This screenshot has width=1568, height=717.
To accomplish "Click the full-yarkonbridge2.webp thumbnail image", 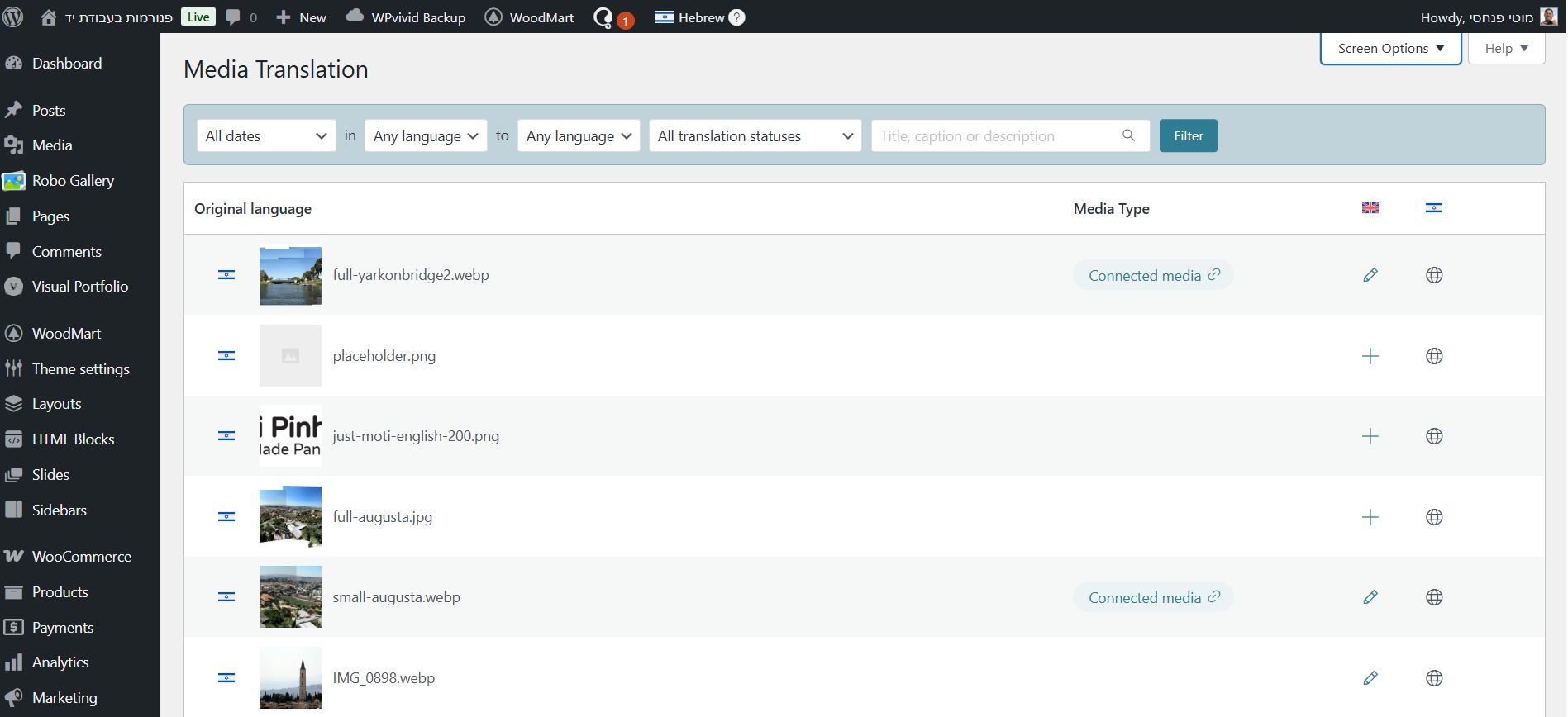I will (x=290, y=276).
